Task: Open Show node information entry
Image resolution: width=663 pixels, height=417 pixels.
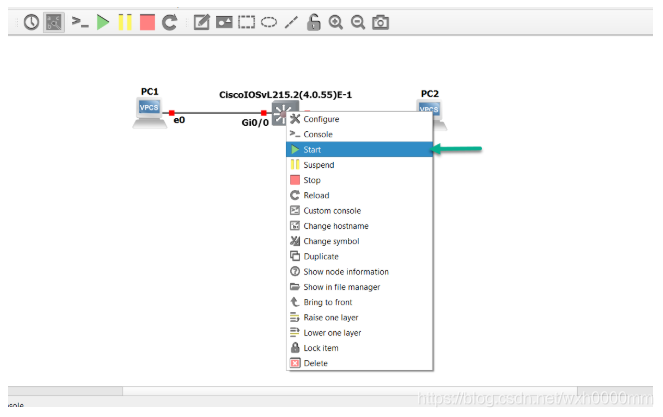Action: point(359,272)
